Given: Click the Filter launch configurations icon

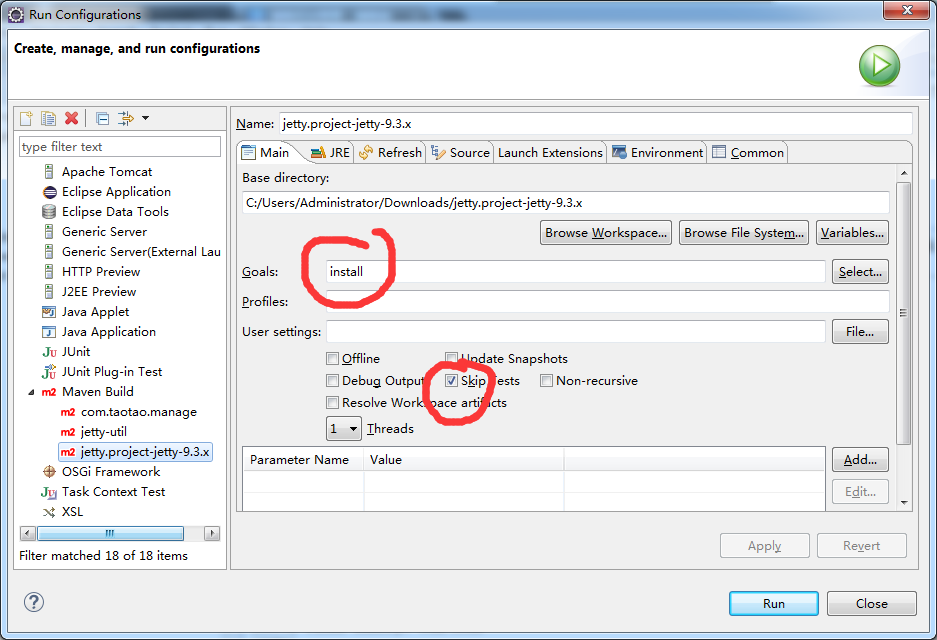Looking at the screenshot, I should [x=125, y=118].
